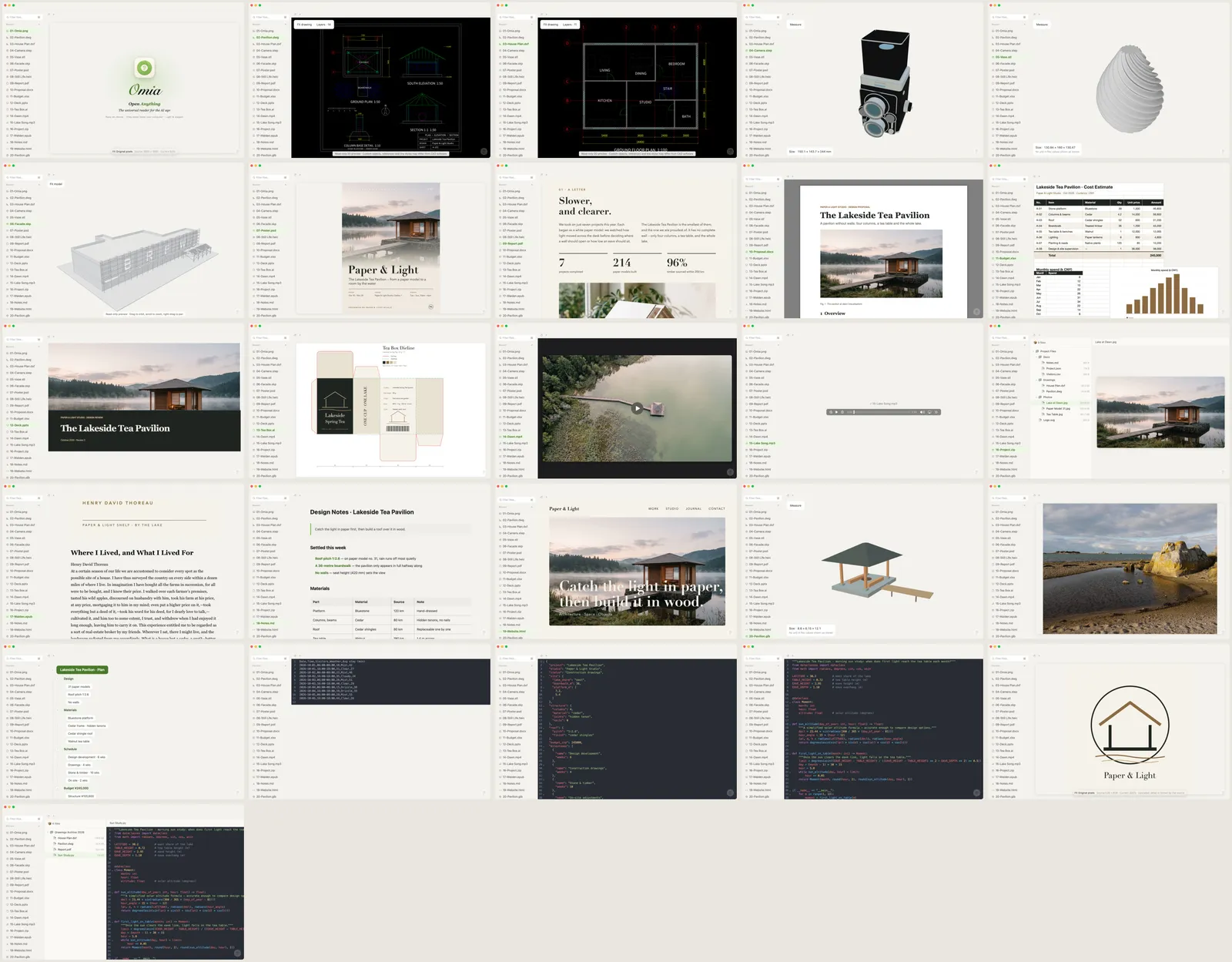Play the Dawn.mp4 aerial lake video

point(637,408)
